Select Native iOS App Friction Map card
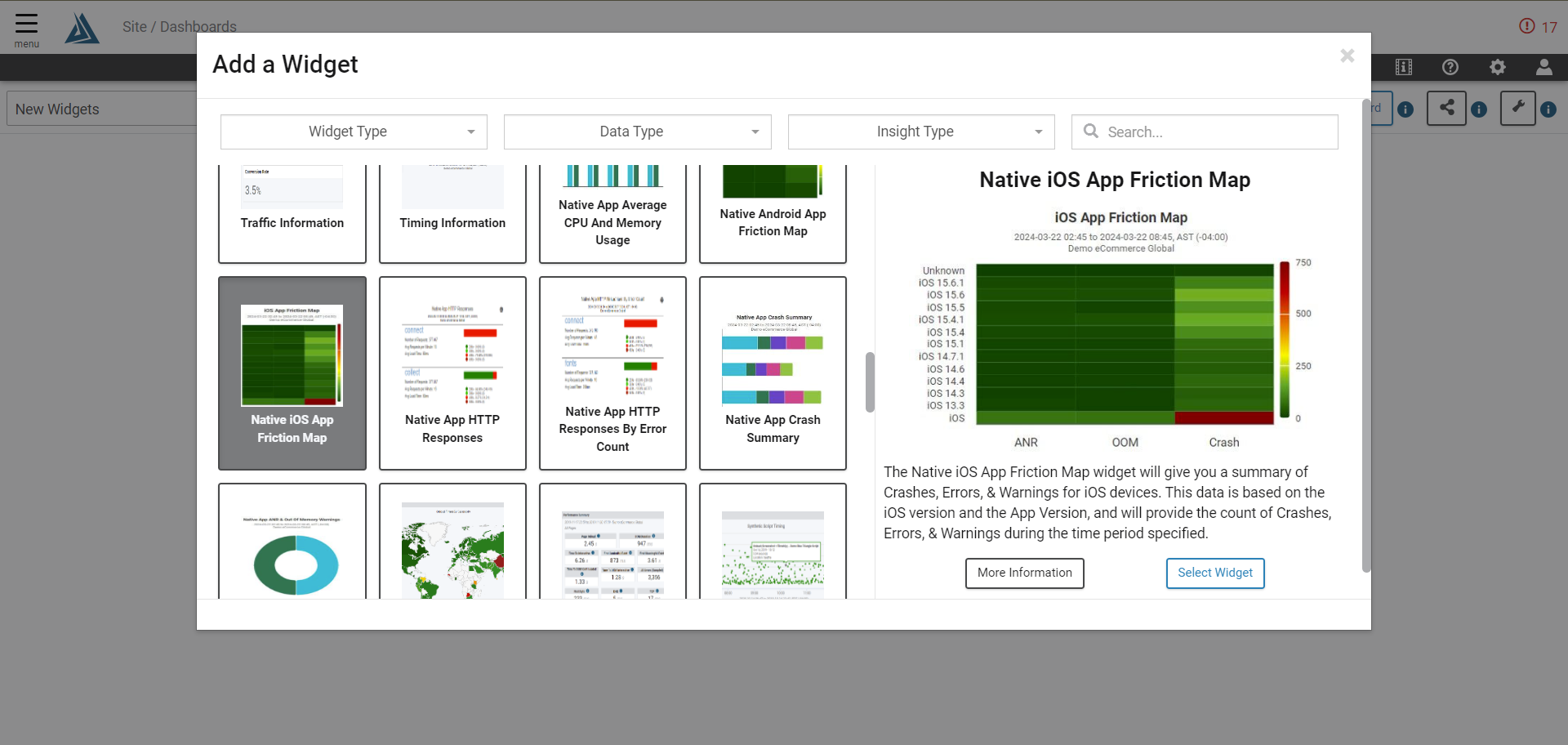 (292, 373)
